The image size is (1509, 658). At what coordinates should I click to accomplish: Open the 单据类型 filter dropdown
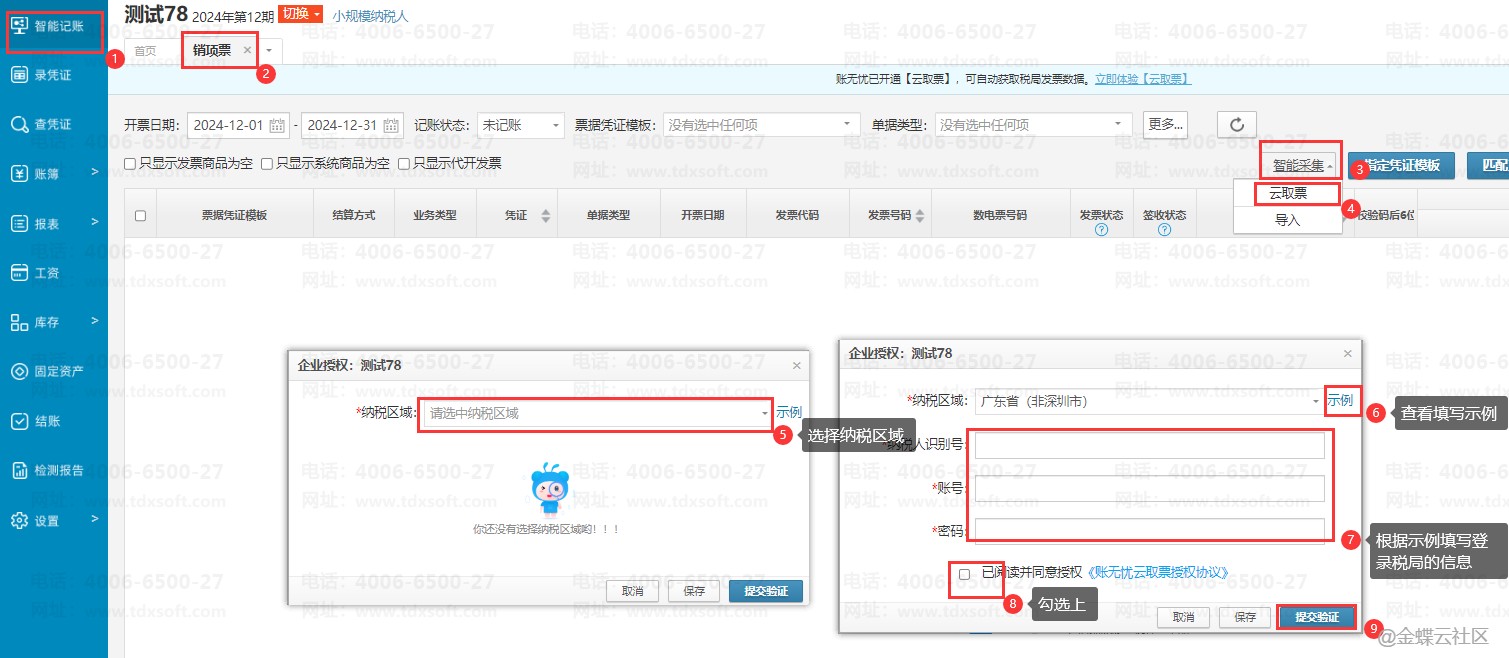[1033, 125]
